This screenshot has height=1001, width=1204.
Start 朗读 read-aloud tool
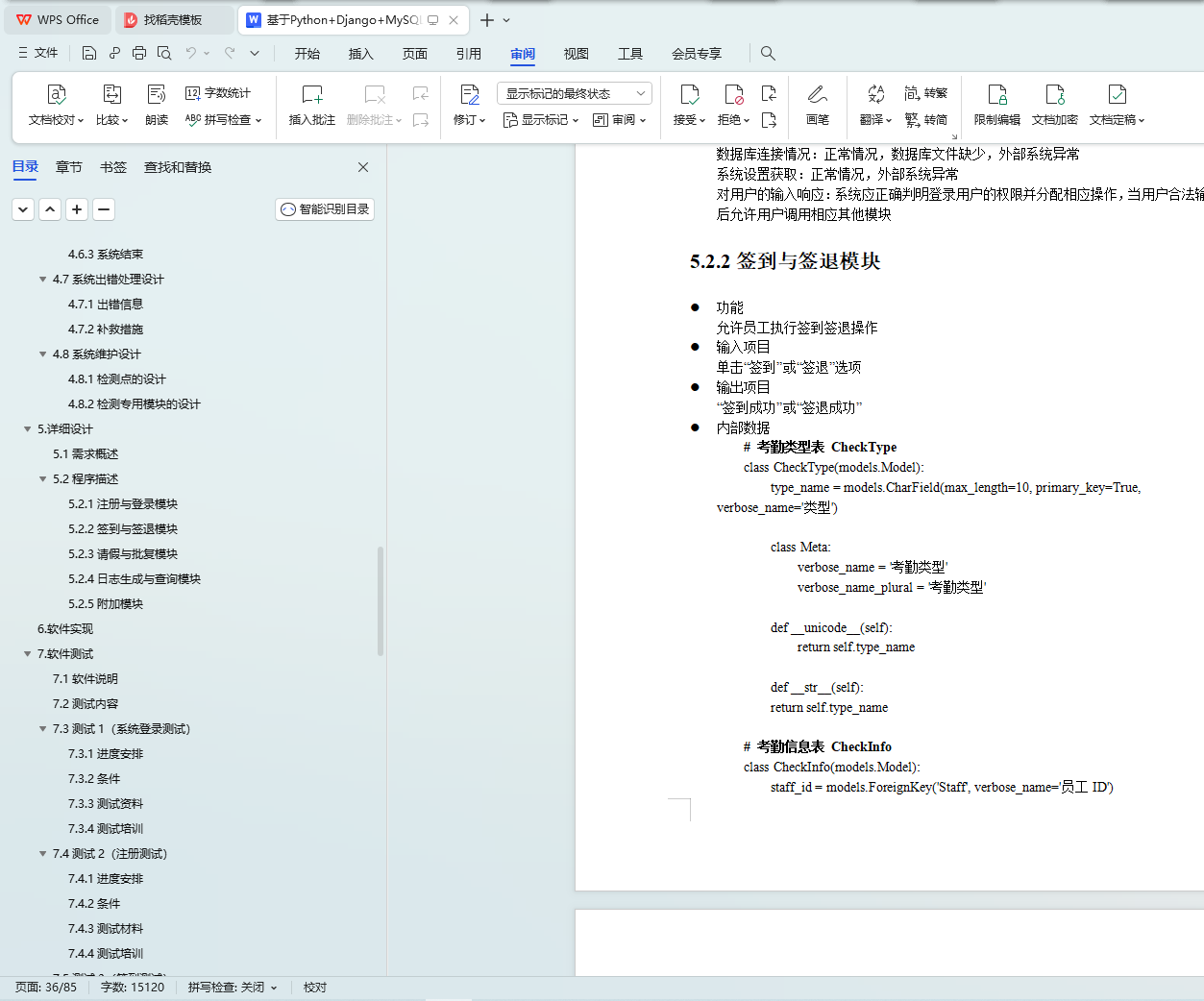coord(157,105)
